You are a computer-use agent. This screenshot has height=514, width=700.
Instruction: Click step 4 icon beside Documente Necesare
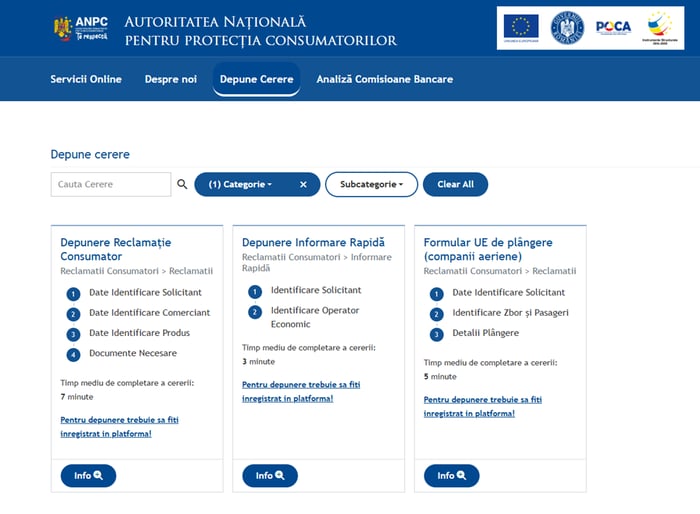[73, 355]
